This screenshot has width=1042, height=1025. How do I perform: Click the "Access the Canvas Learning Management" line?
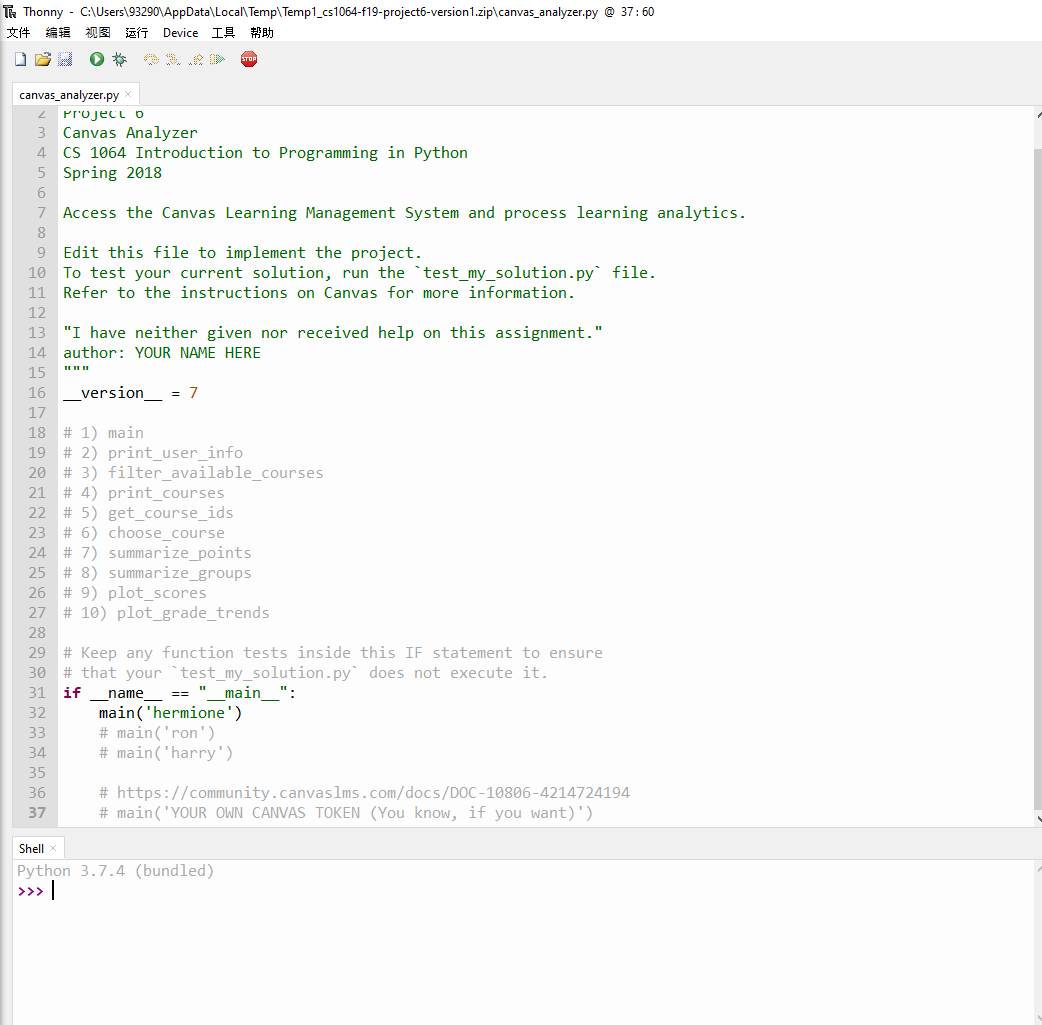(x=404, y=213)
